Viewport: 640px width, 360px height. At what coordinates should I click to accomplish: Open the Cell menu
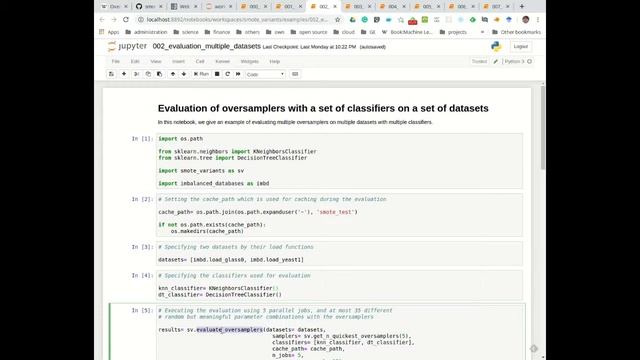pyautogui.click(x=200, y=62)
